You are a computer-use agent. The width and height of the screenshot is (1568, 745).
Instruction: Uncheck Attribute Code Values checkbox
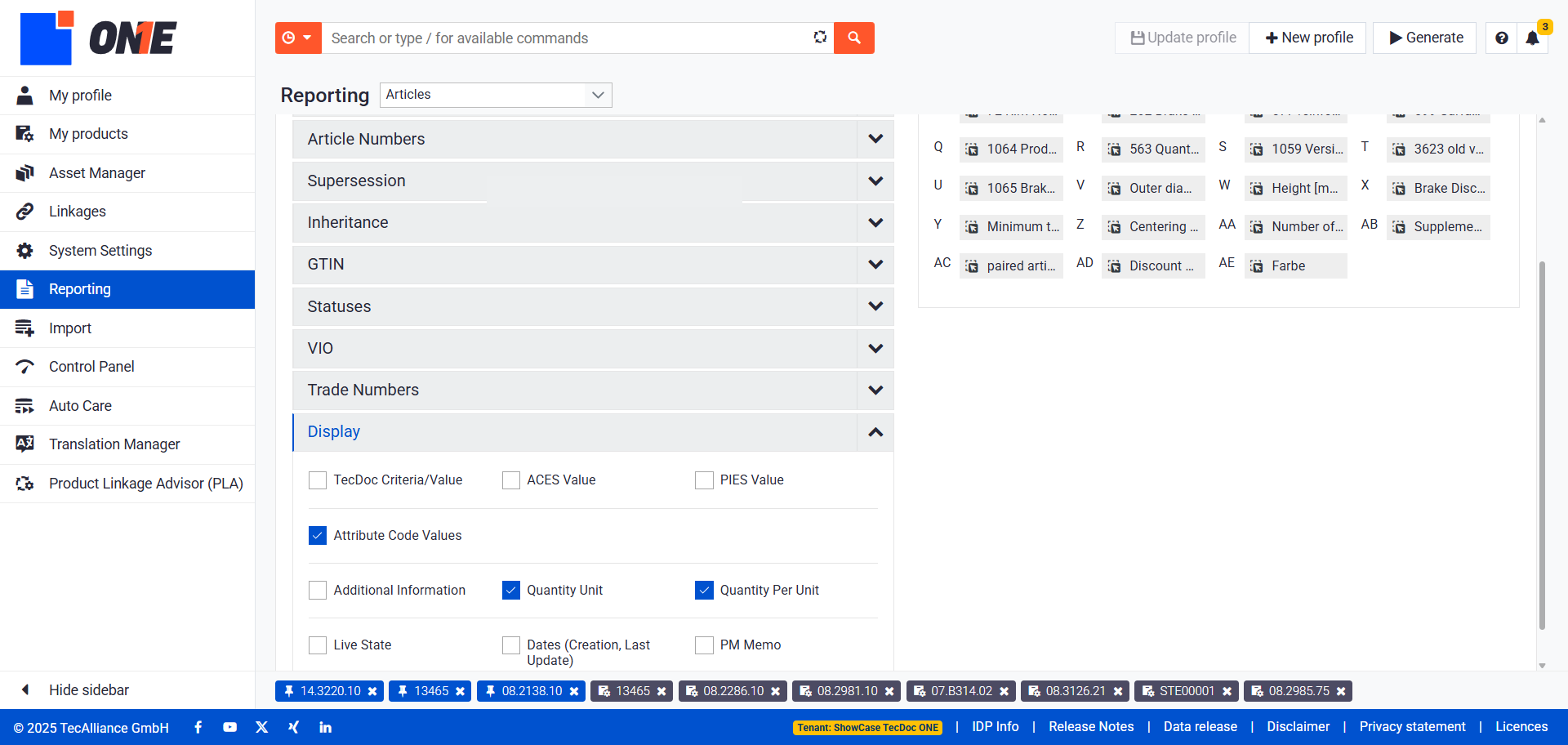pyautogui.click(x=318, y=535)
